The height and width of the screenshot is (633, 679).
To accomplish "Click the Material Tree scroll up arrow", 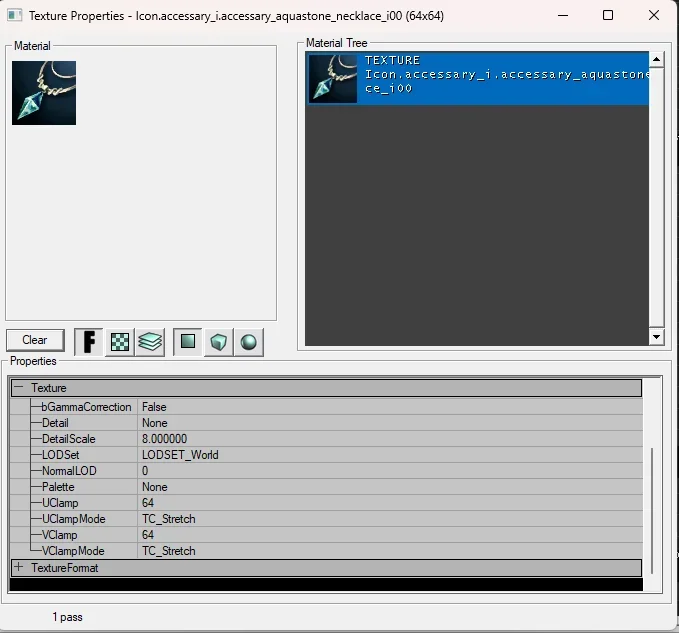I will coord(656,59).
